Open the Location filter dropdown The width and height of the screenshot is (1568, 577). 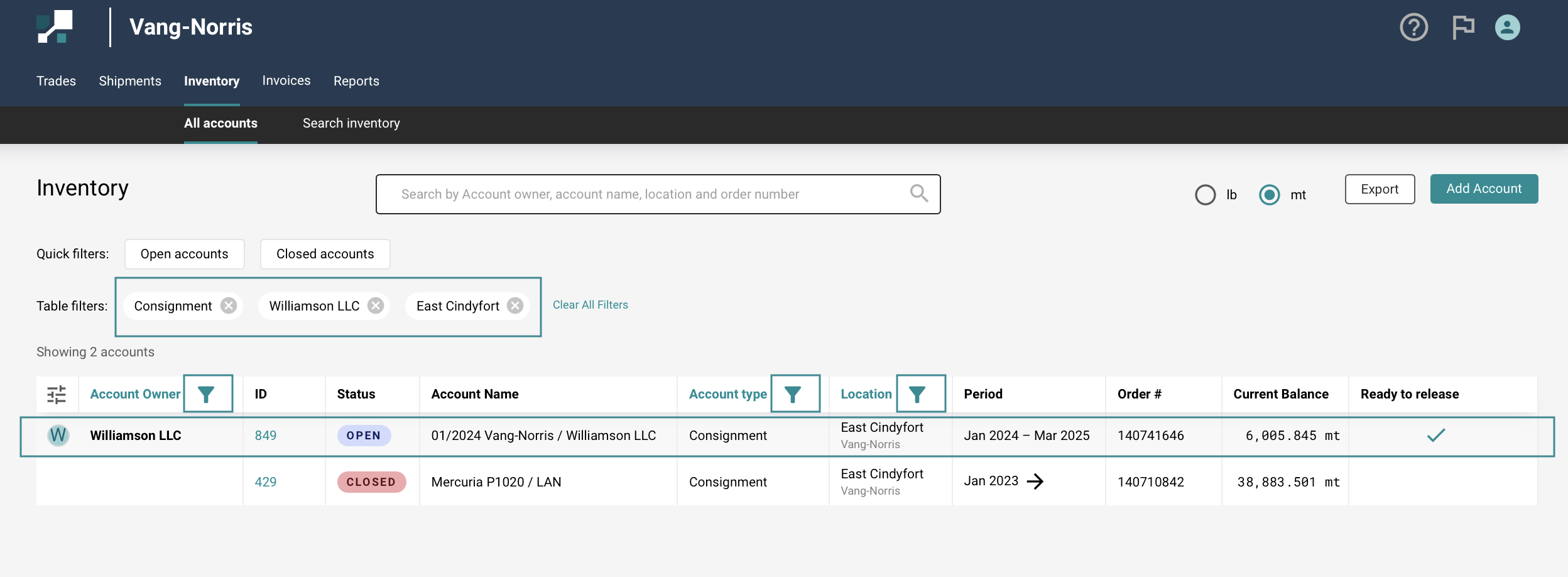click(x=919, y=394)
